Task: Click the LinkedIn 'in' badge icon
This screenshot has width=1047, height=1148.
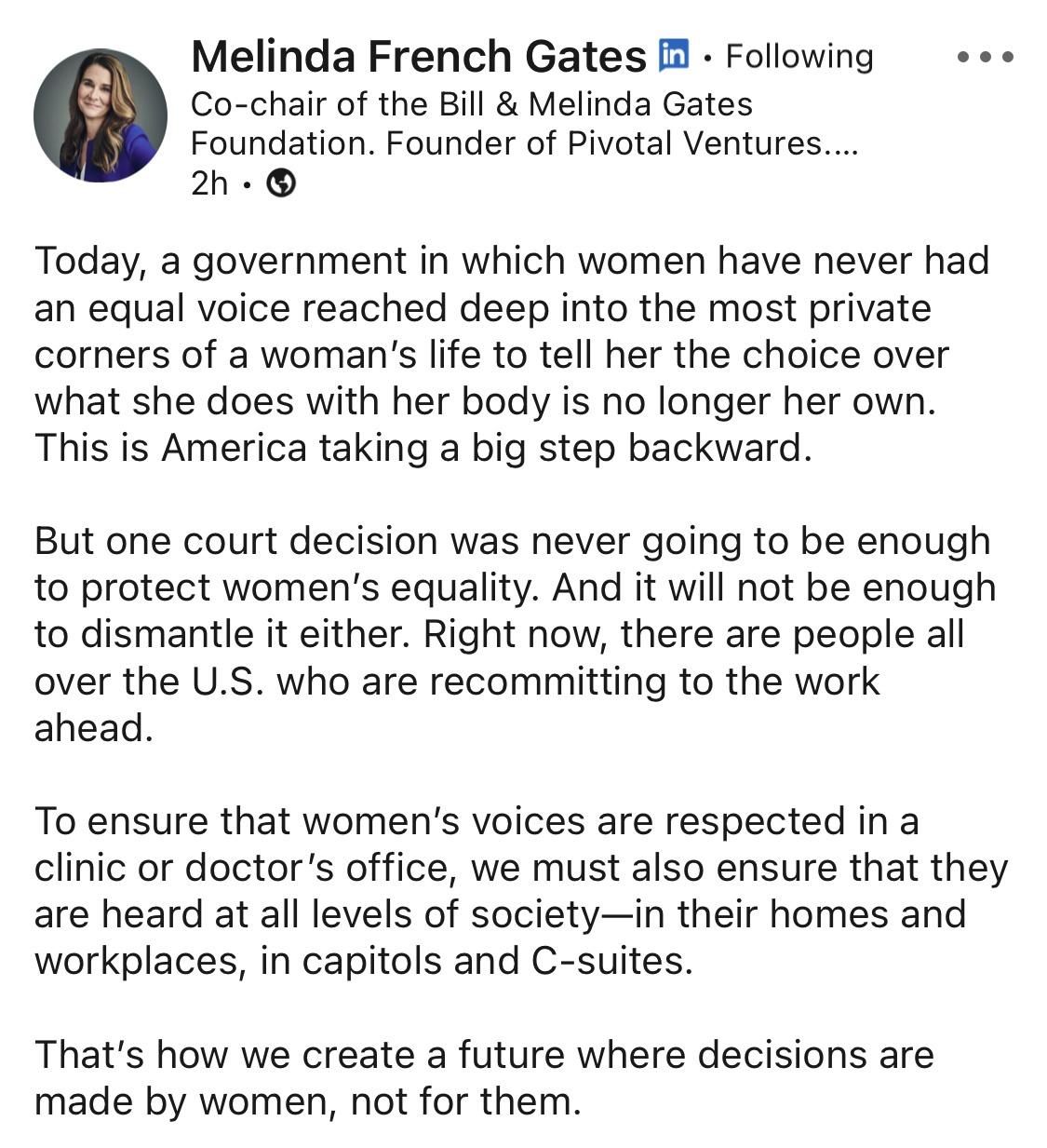Action: (x=673, y=55)
